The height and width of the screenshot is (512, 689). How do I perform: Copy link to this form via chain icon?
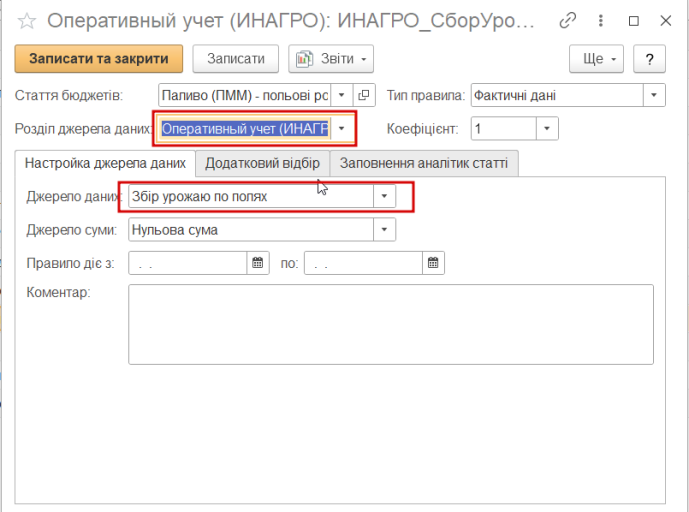click(x=567, y=21)
